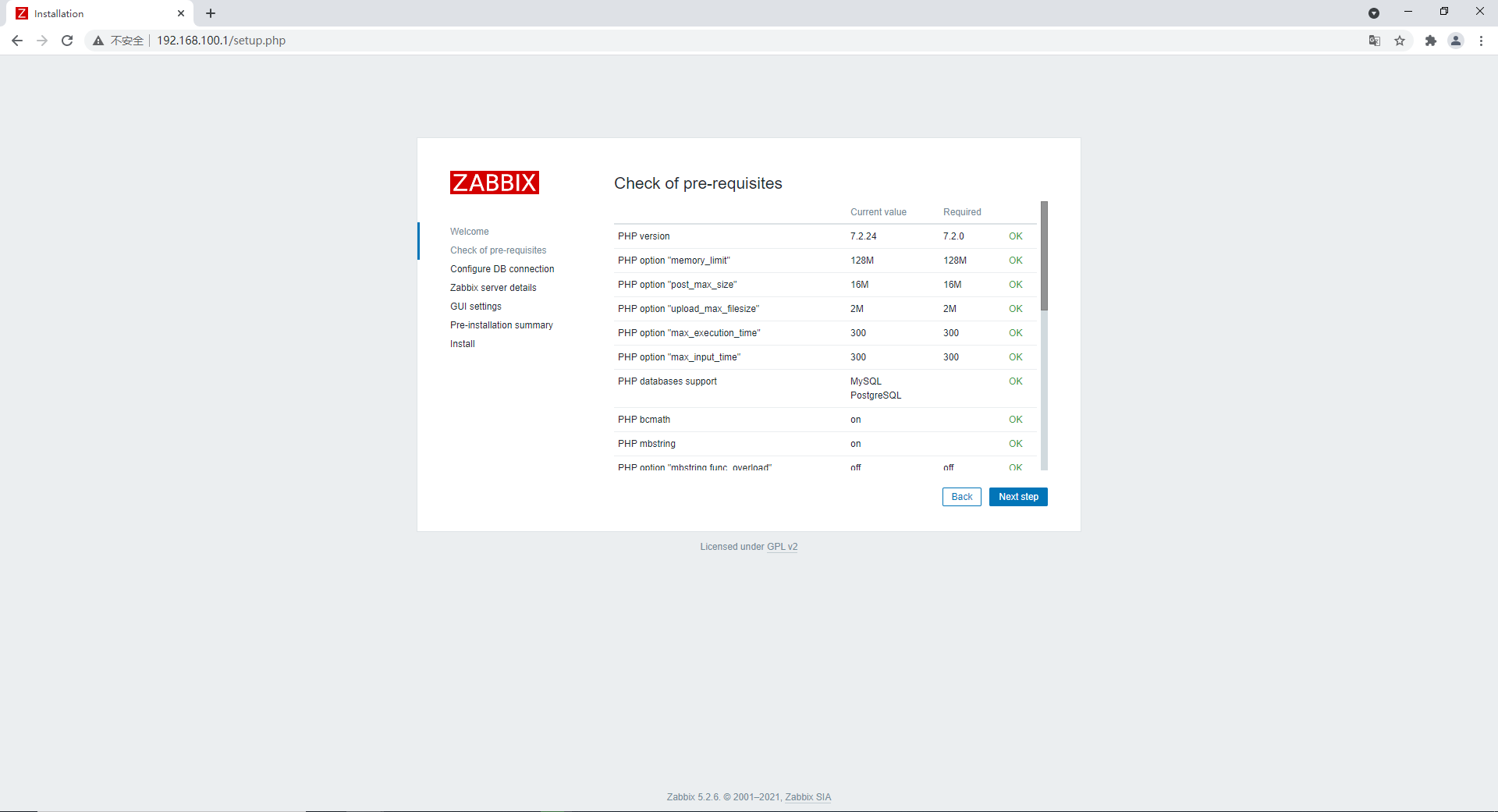
Task: Open the extensions puzzle icon
Action: click(x=1431, y=41)
